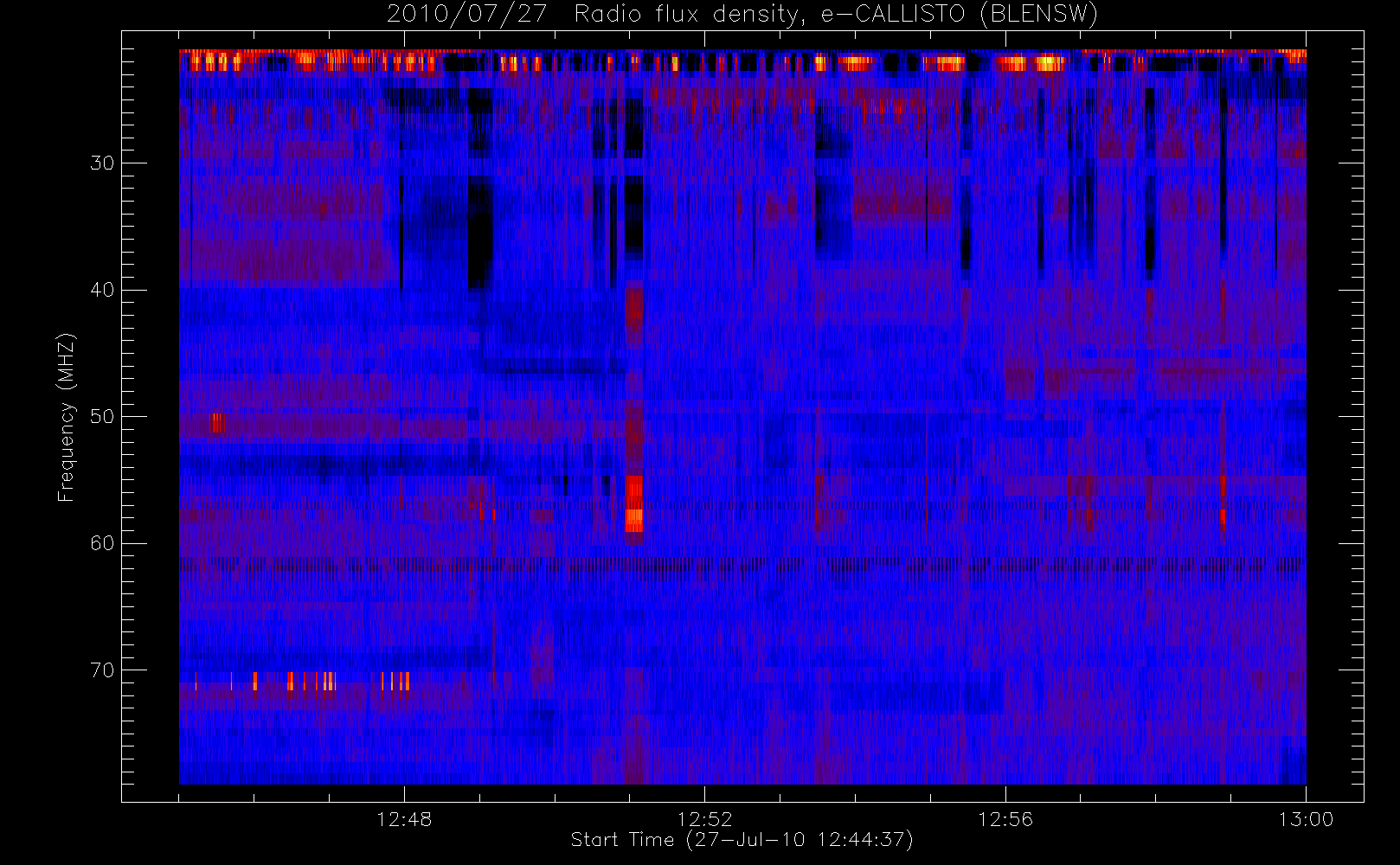This screenshot has width=1400, height=865.
Task: Click the 70 frequency tick label
Action: [x=102, y=670]
